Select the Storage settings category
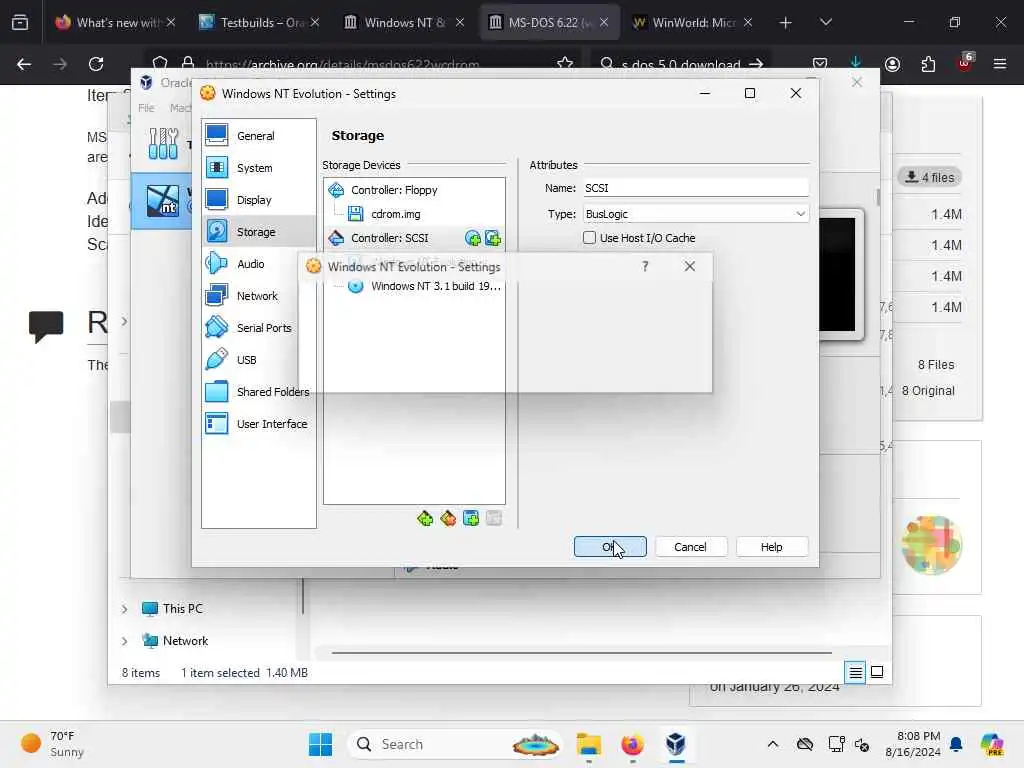Viewport: 1024px width, 768px height. point(259,232)
